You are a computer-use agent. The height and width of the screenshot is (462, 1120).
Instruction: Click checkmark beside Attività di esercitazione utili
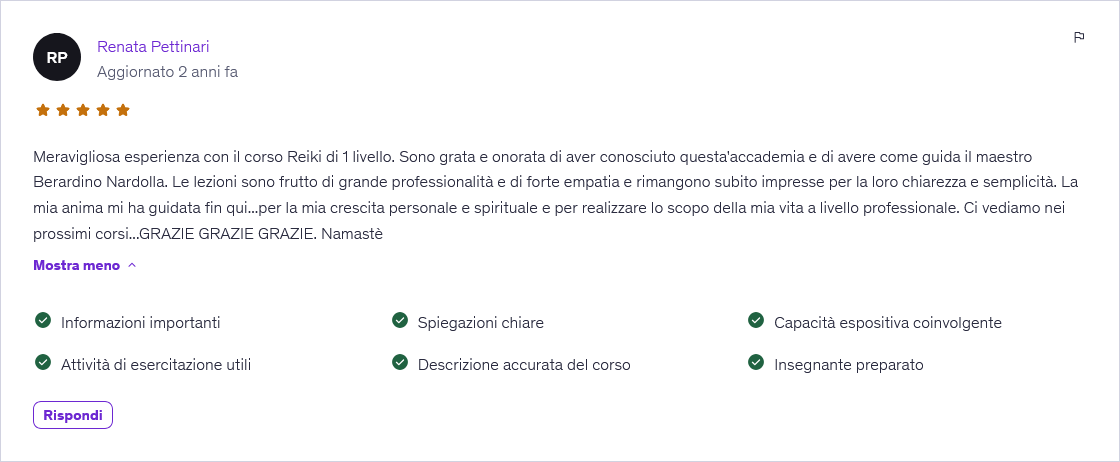[x=43, y=363]
